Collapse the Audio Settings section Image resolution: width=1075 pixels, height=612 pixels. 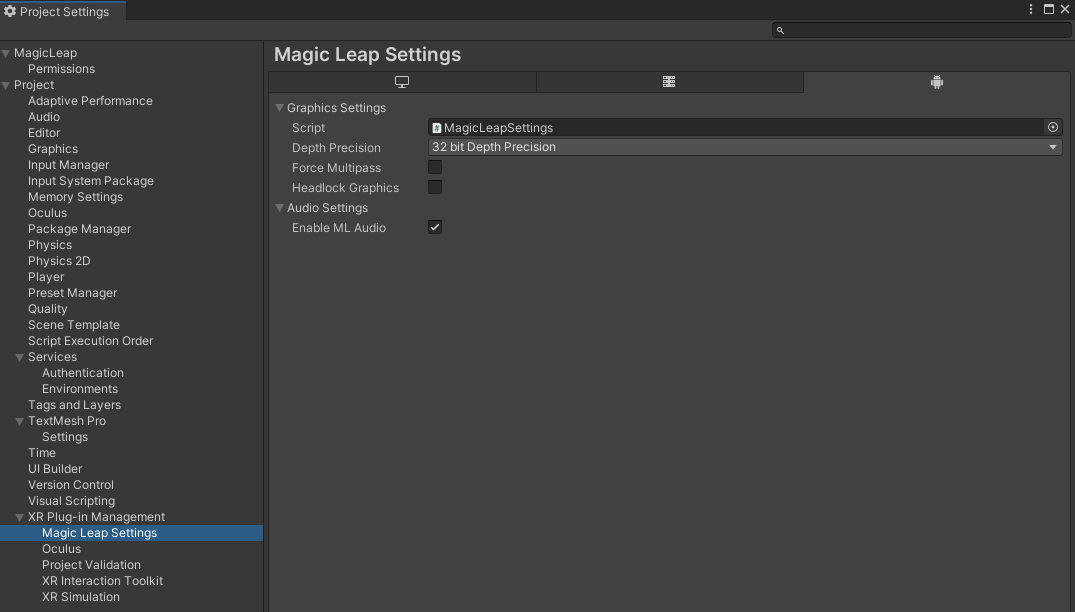coord(280,208)
